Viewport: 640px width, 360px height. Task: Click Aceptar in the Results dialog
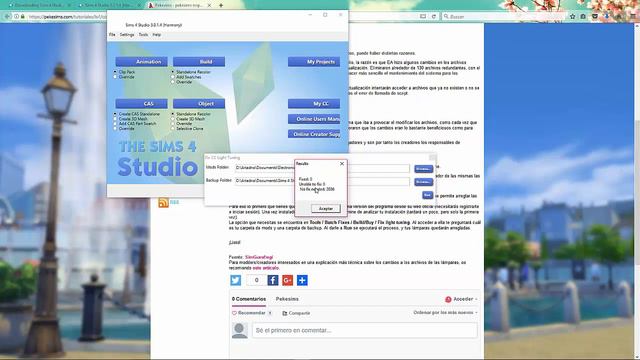pos(326,209)
